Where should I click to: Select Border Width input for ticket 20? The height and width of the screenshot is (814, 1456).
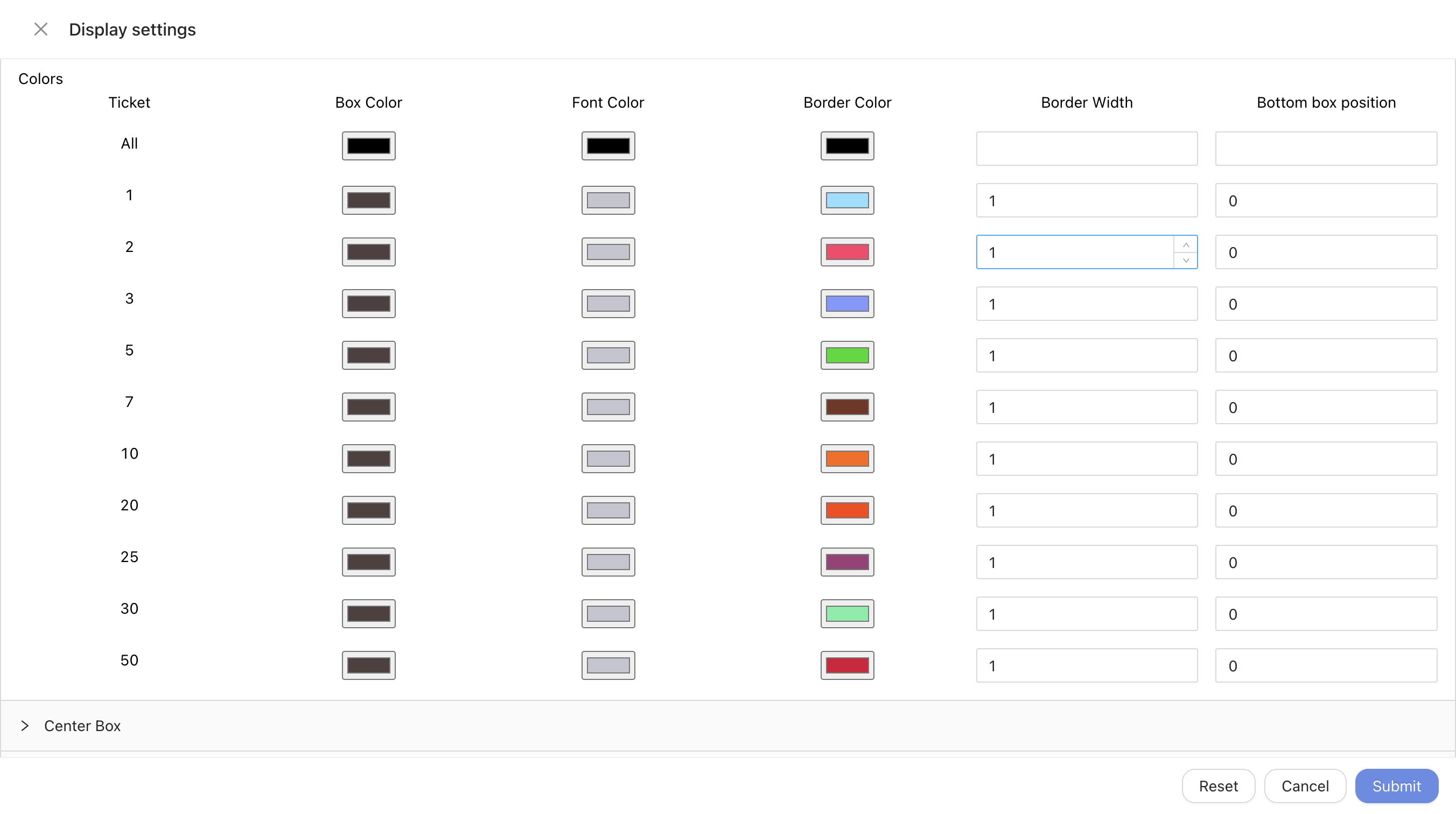tap(1087, 510)
